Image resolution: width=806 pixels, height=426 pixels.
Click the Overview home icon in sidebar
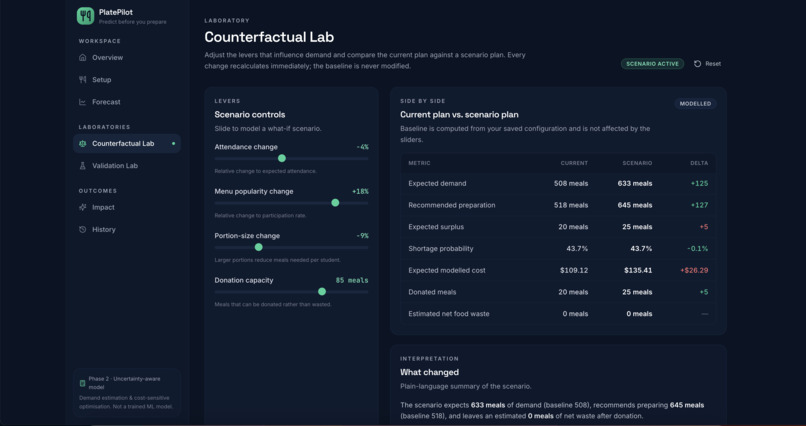click(x=82, y=58)
